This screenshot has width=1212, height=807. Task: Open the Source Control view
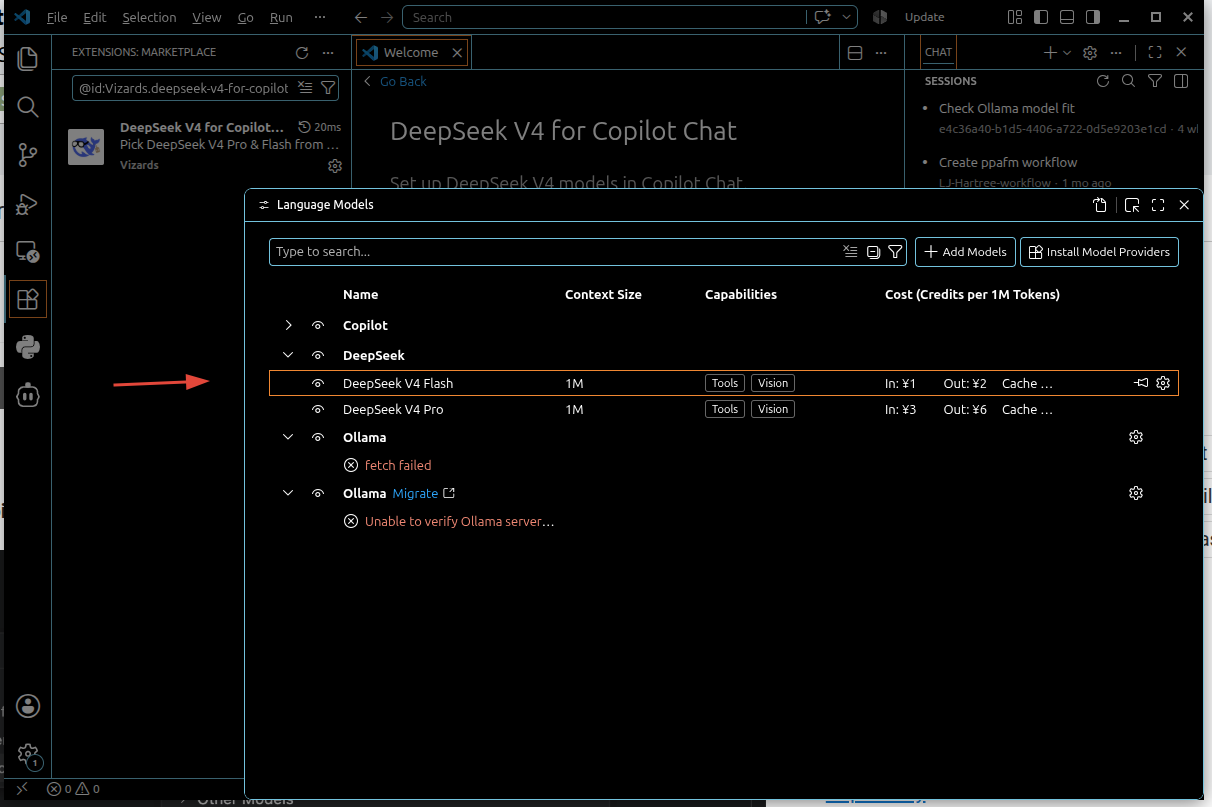[x=28, y=155]
